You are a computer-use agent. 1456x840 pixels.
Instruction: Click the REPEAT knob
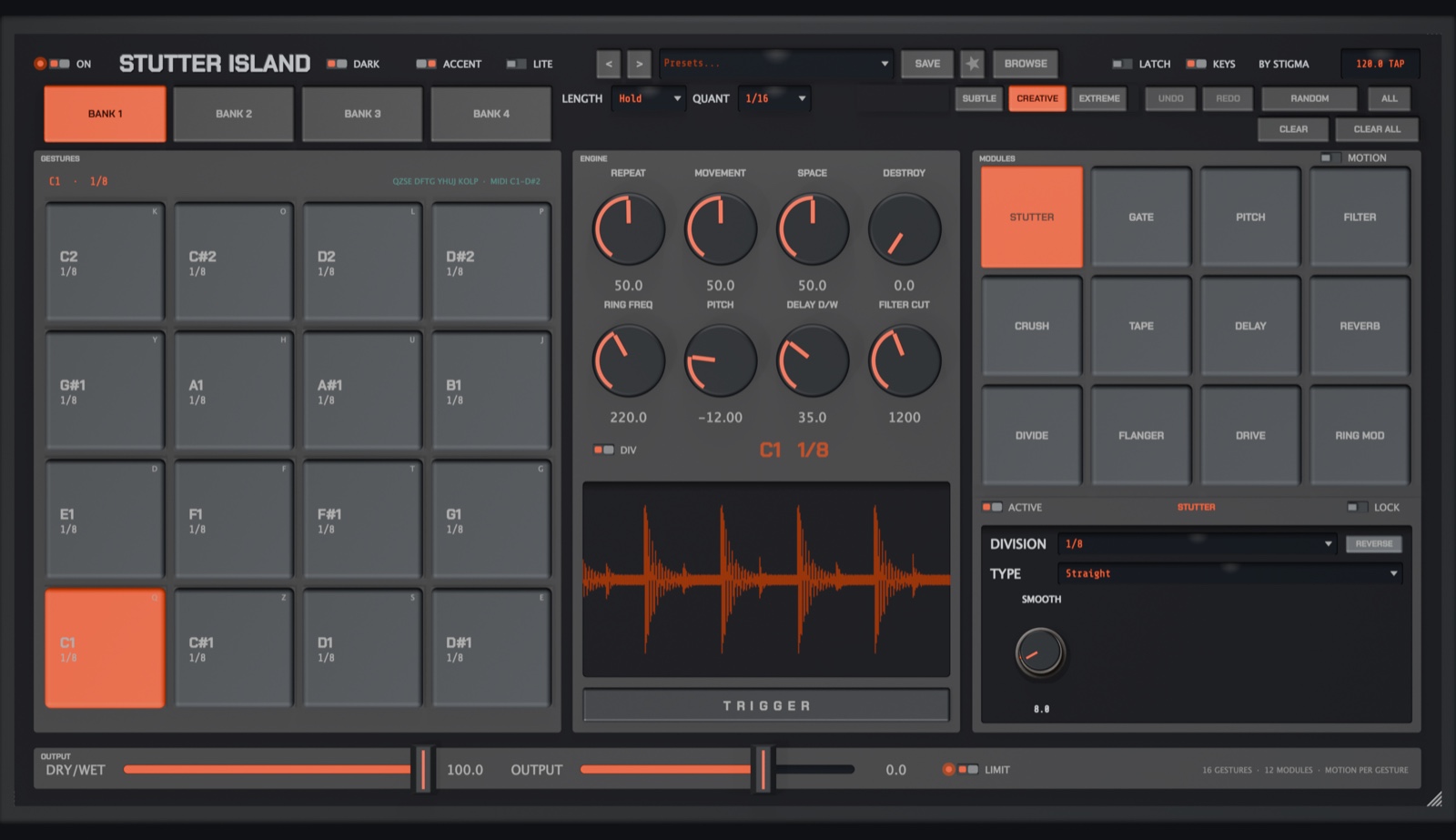[628, 229]
